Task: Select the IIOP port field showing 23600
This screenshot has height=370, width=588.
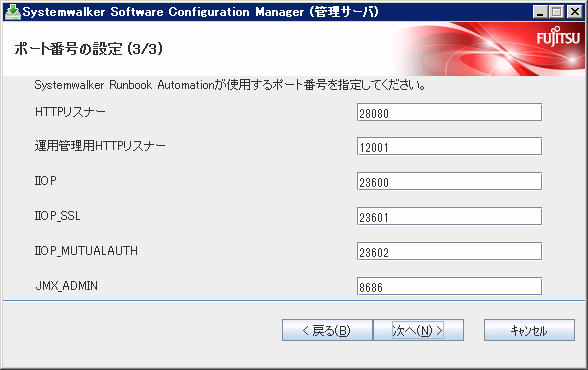Action: pyautogui.click(x=449, y=181)
